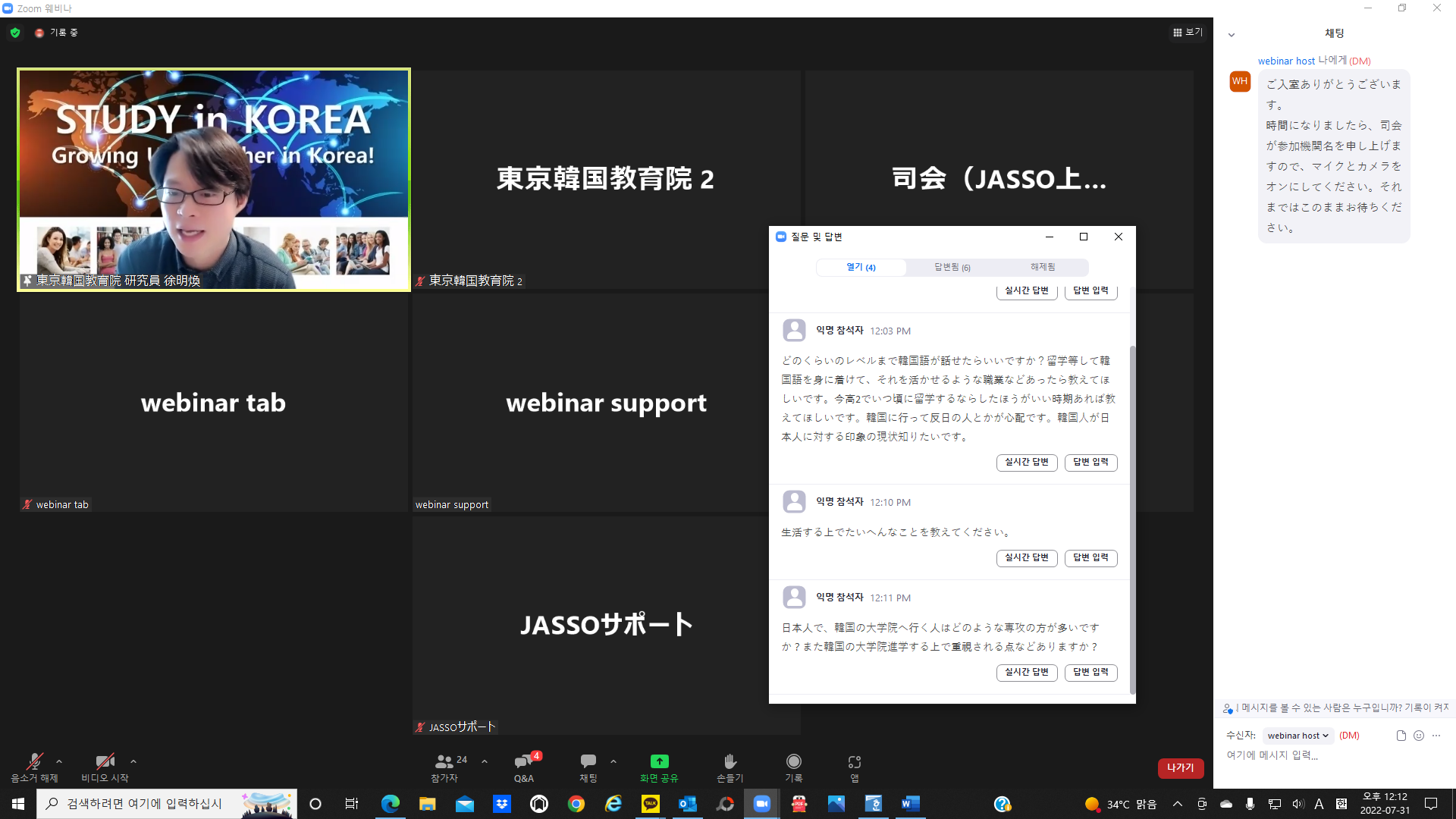Open the Windows Start menu
1456x819 pixels.
(x=18, y=804)
